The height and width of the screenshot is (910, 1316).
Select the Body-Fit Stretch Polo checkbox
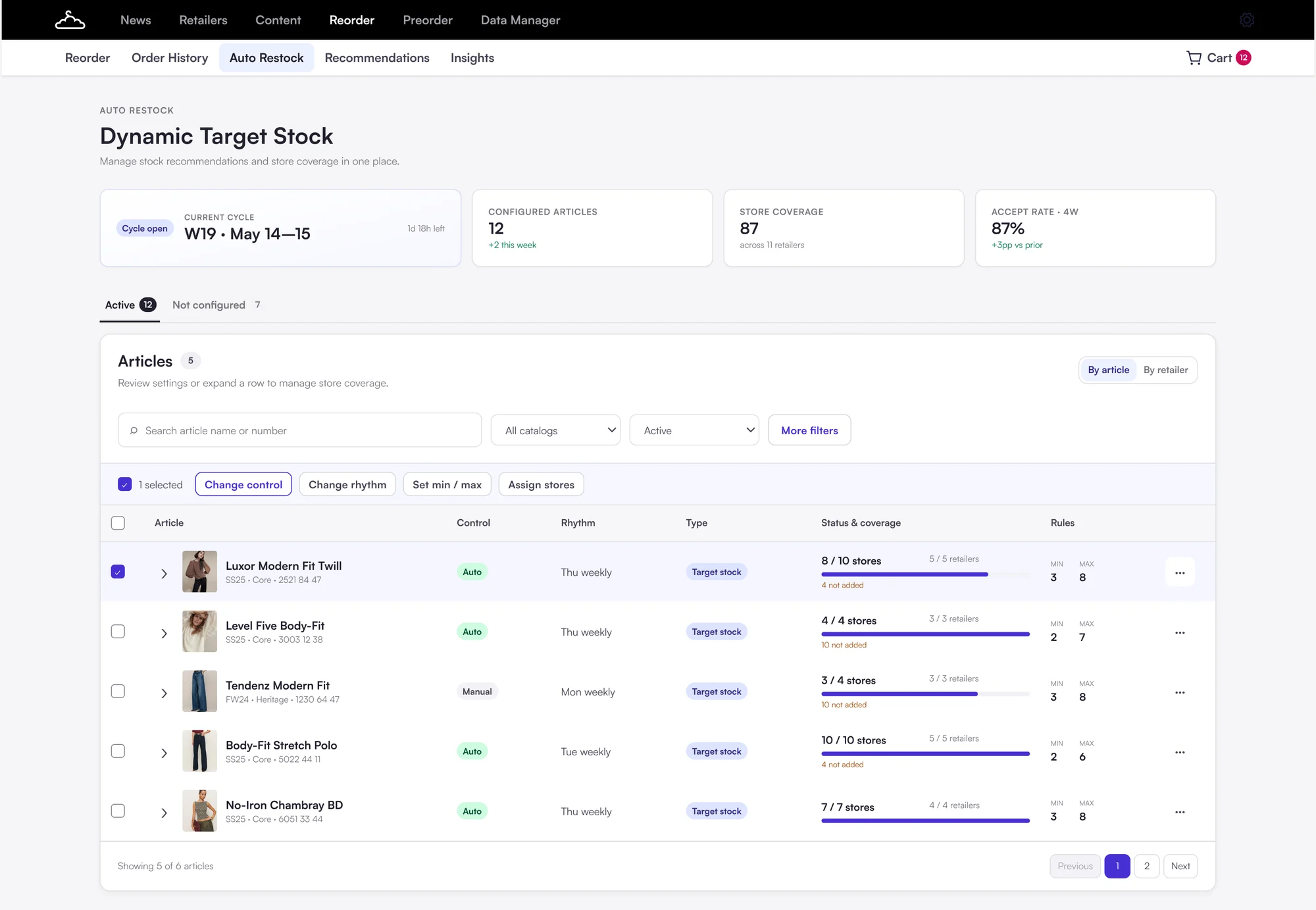tap(118, 751)
